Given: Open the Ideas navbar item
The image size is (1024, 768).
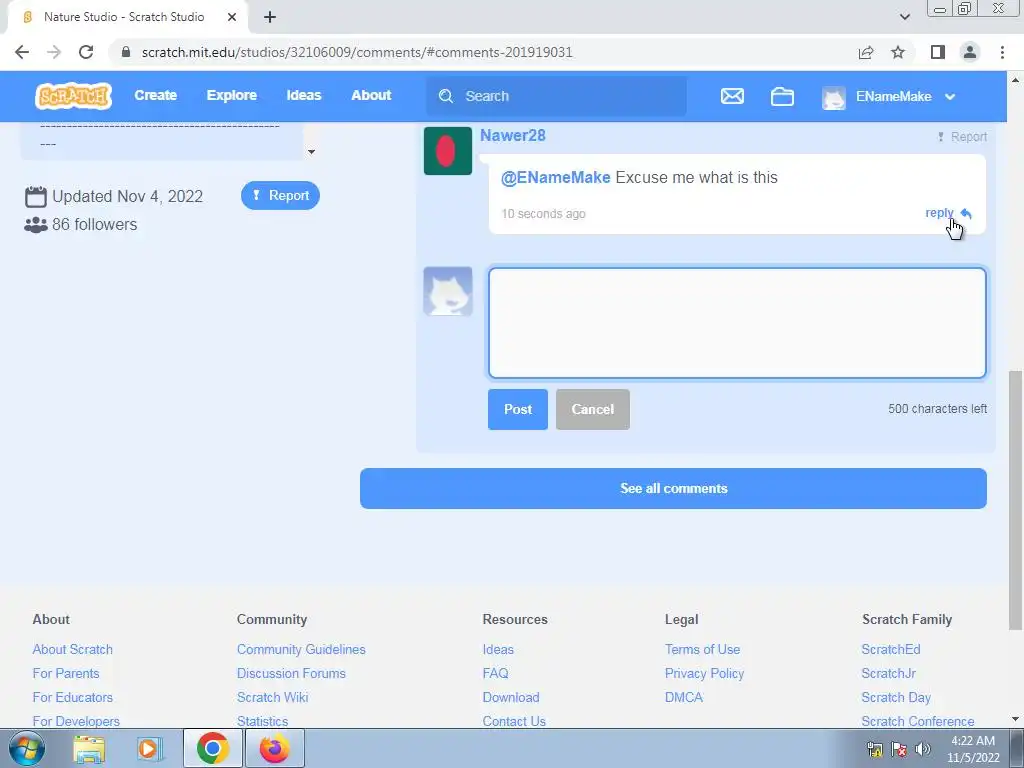Looking at the screenshot, I should click(x=304, y=95).
